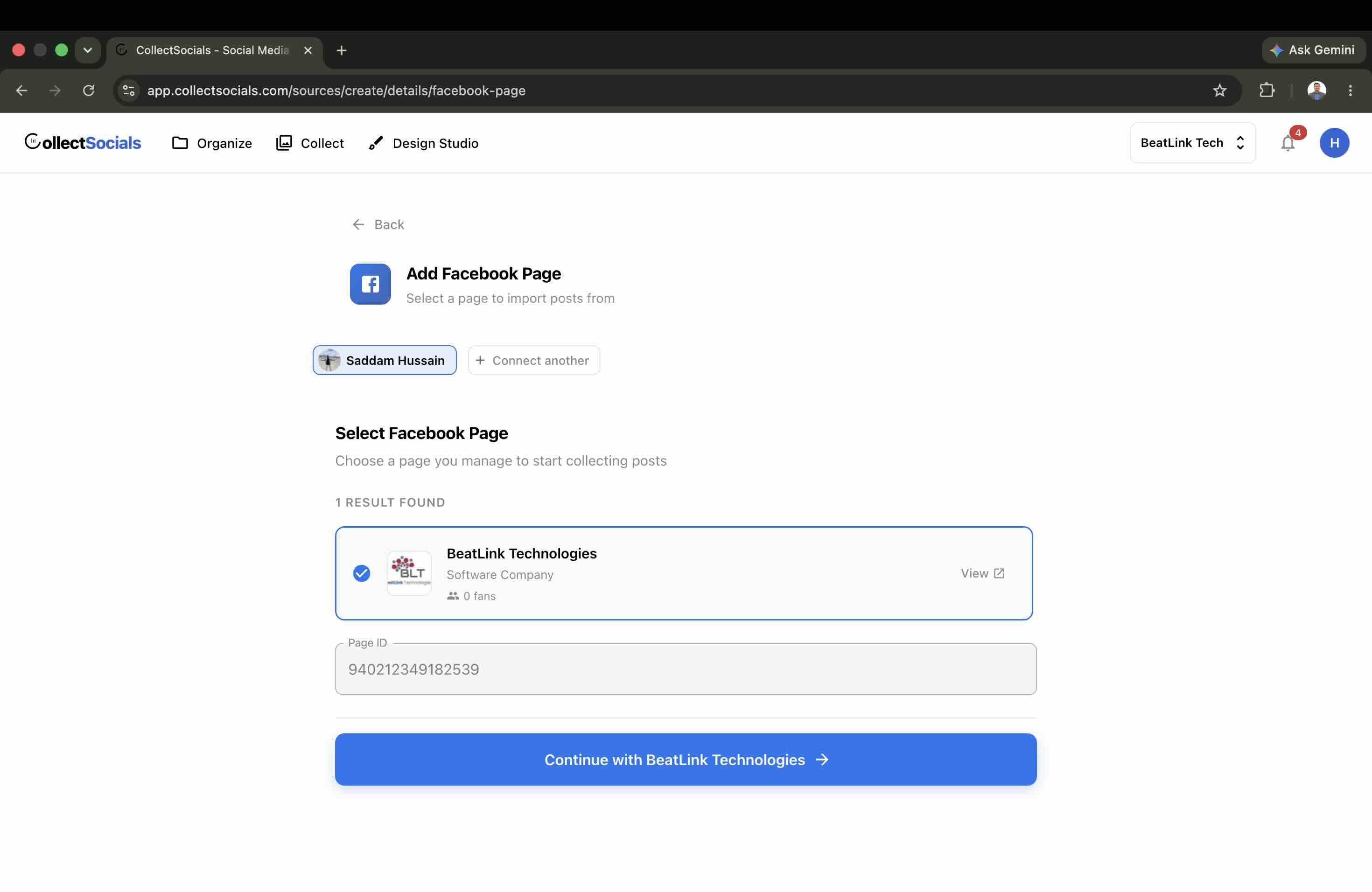Click the browser back arrow
Screen dimensions: 1372x892
click(x=21, y=91)
